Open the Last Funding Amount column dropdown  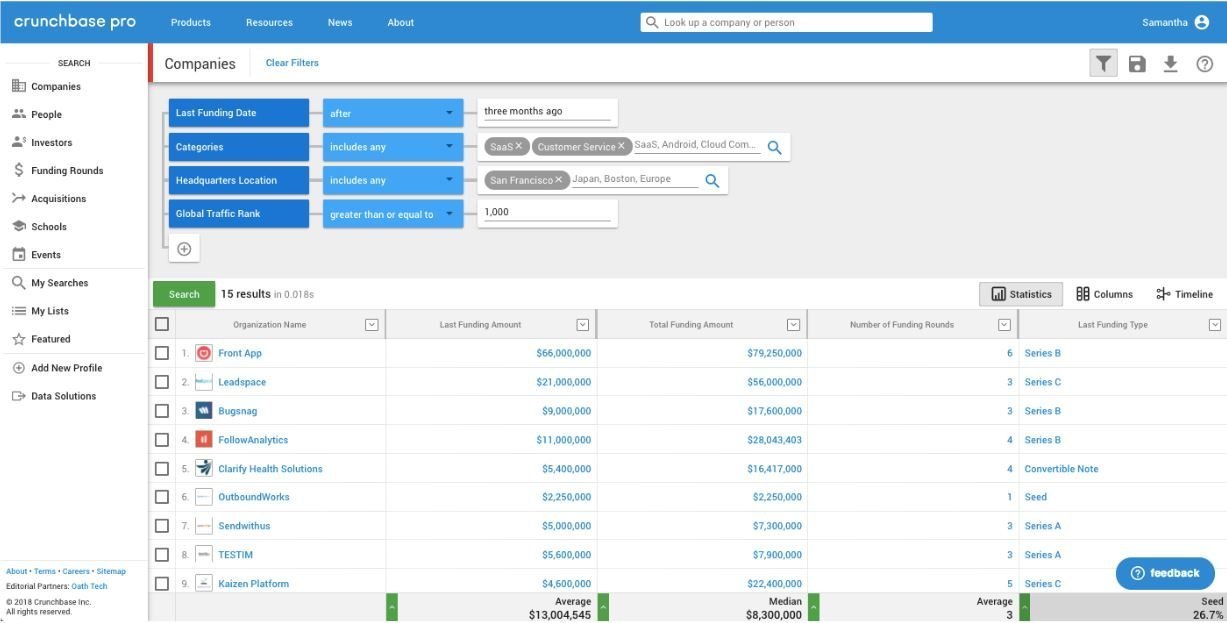(x=583, y=324)
